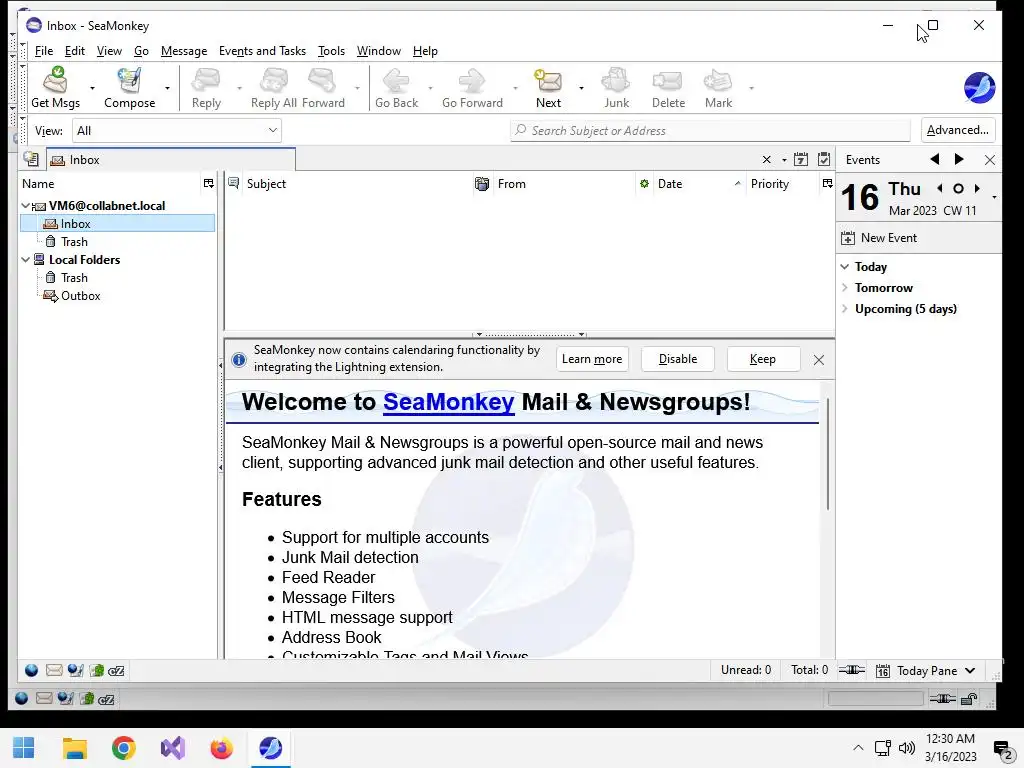Screen dimensions: 1024x768
Task: Click the thread column icon beside Subject
Action: click(x=233, y=184)
